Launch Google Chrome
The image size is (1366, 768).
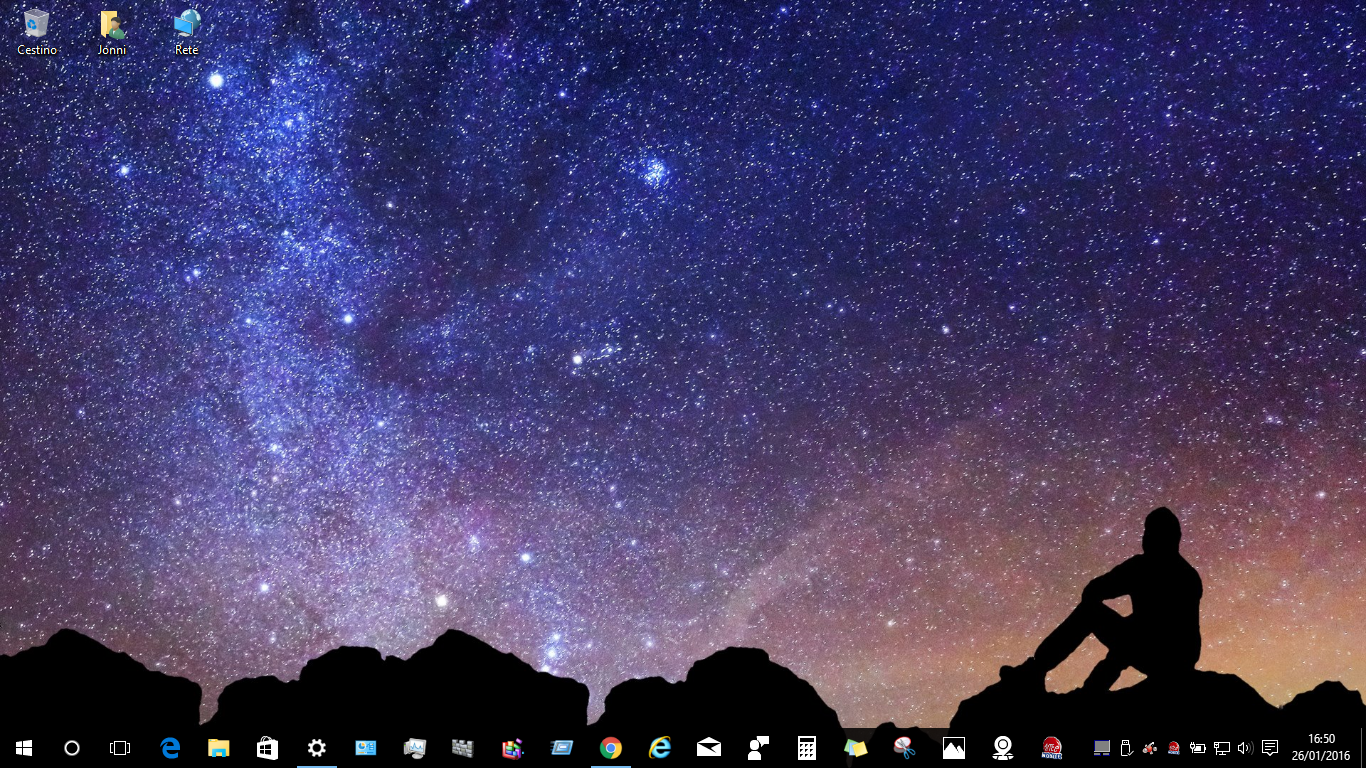click(609, 748)
